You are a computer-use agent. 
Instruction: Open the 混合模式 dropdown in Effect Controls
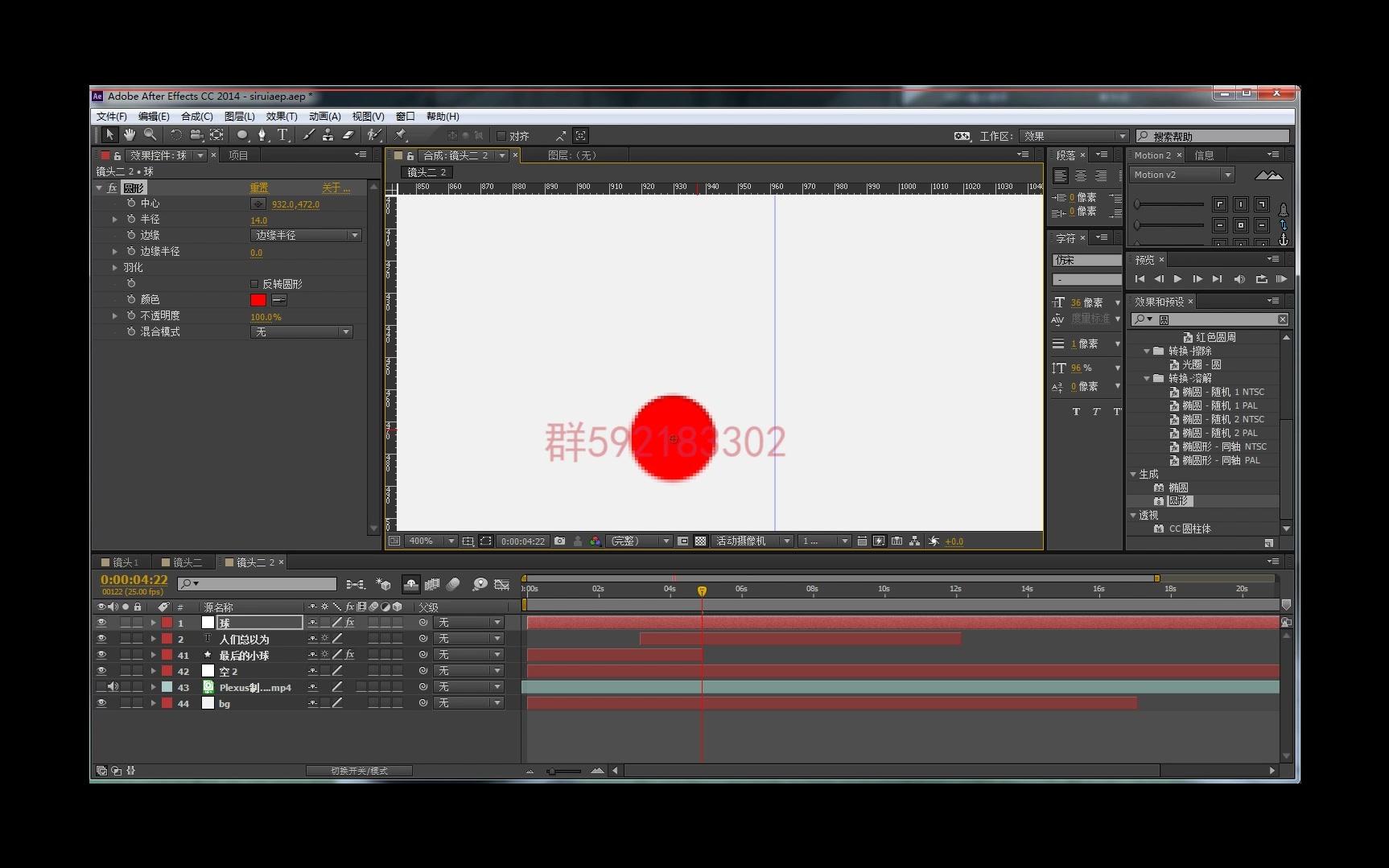pyautogui.click(x=301, y=331)
